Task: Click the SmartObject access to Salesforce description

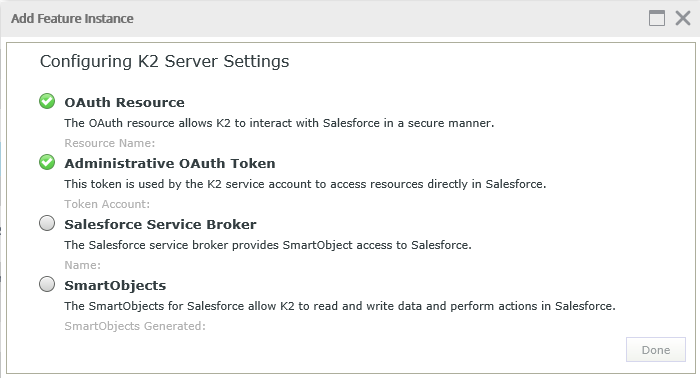Action: pyautogui.click(x=268, y=245)
